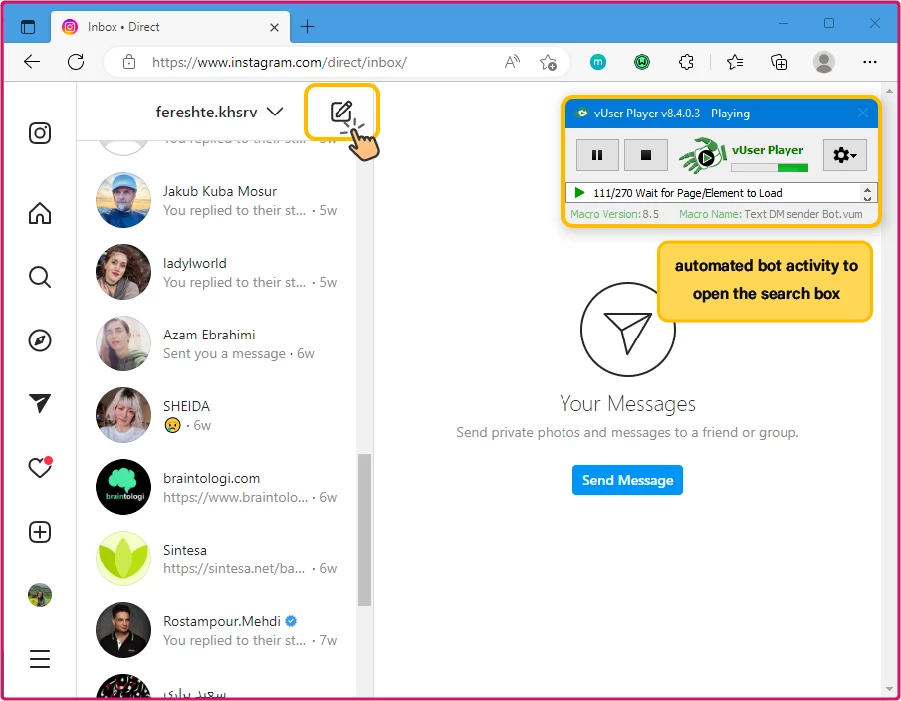Image resolution: width=901 pixels, height=701 pixels.
Task: Select the Inbox • Direct tab
Action: pos(170,27)
